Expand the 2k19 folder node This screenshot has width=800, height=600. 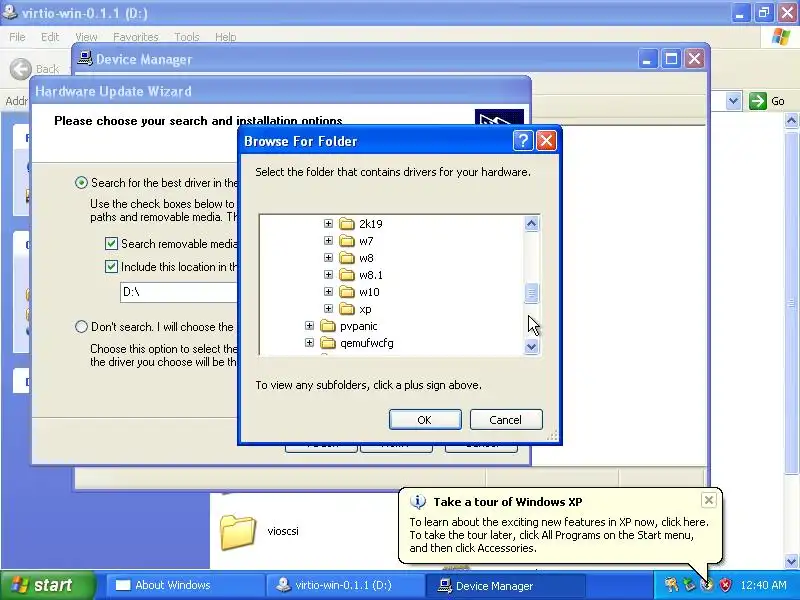coord(328,223)
